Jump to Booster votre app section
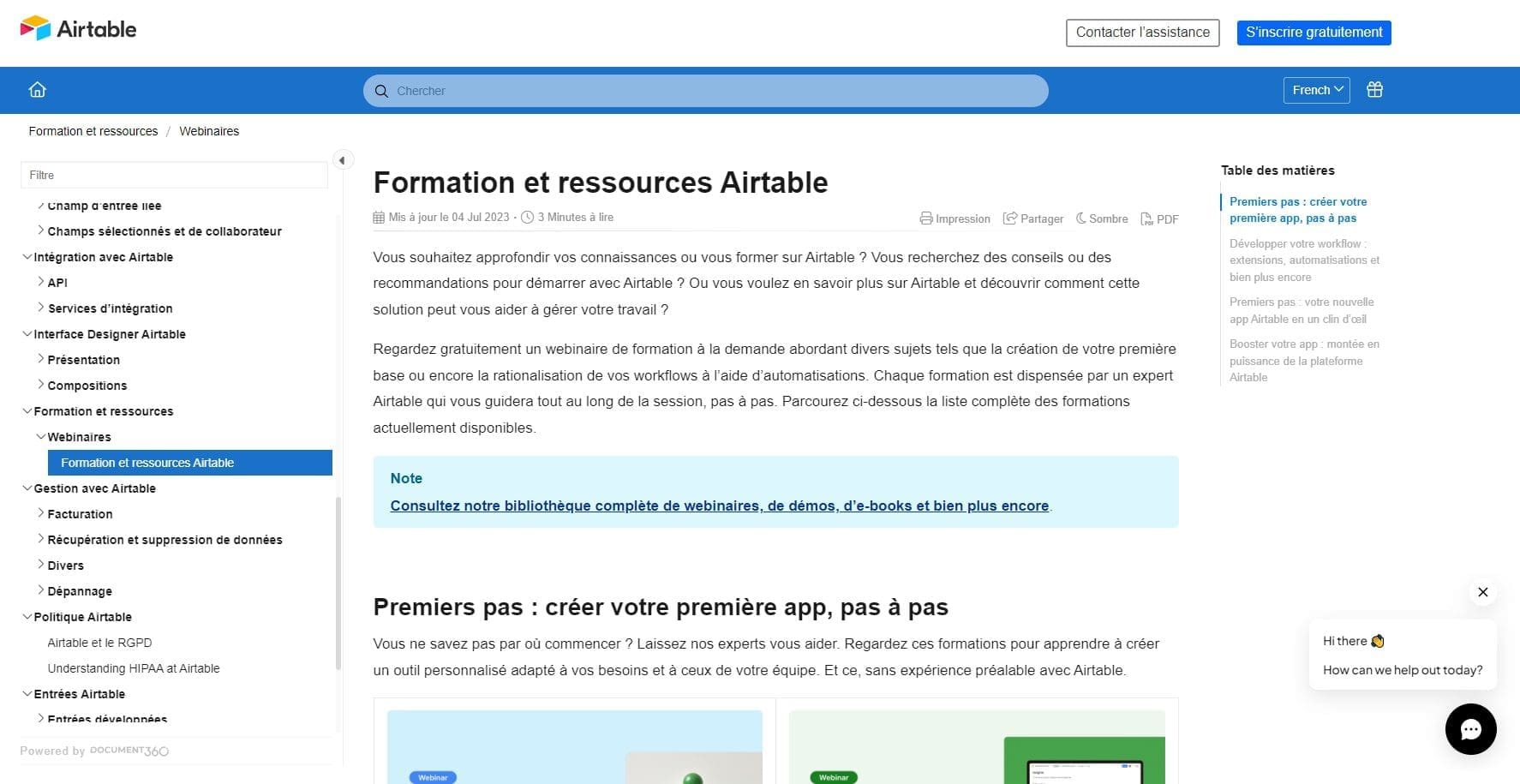 (x=1304, y=361)
